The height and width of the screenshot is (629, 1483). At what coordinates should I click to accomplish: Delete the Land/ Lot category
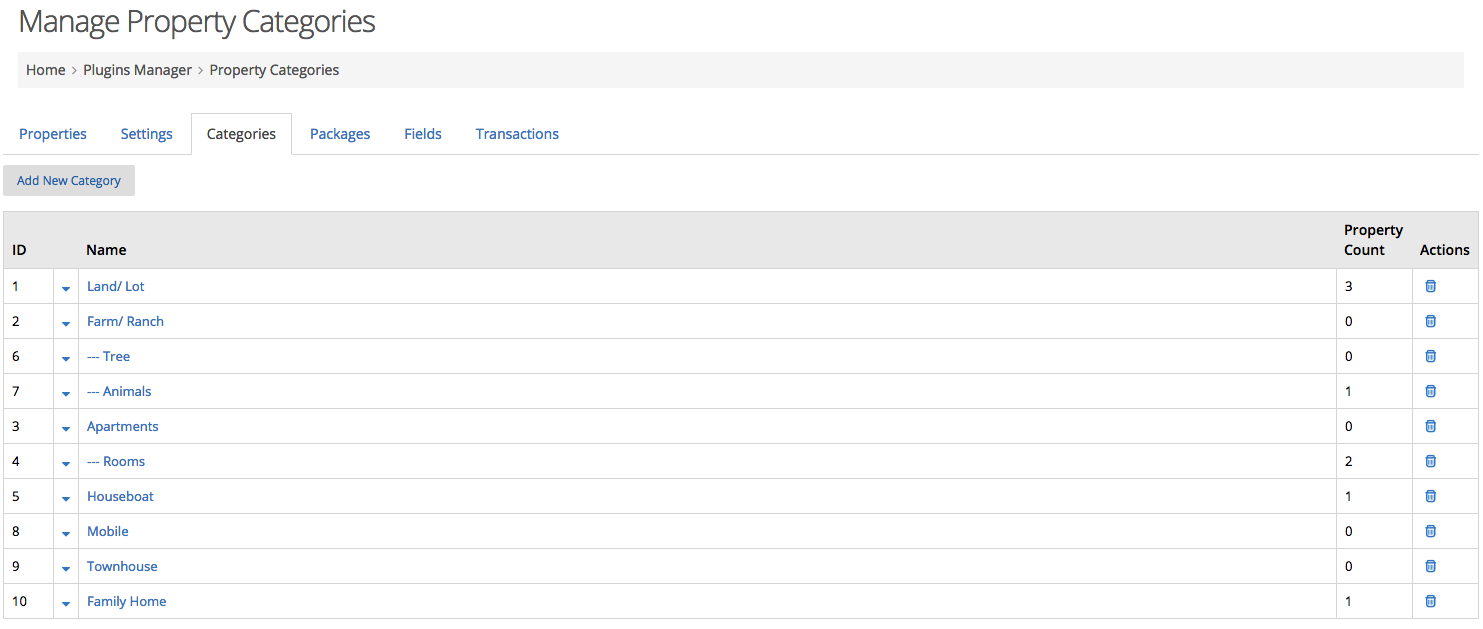point(1430,286)
